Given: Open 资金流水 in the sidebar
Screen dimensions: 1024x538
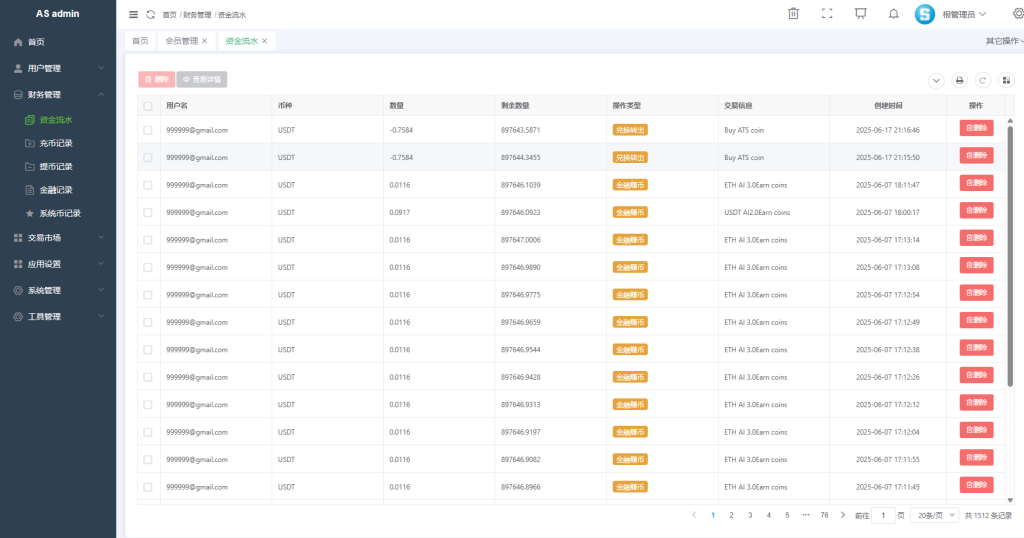Looking at the screenshot, I should pos(56,119).
